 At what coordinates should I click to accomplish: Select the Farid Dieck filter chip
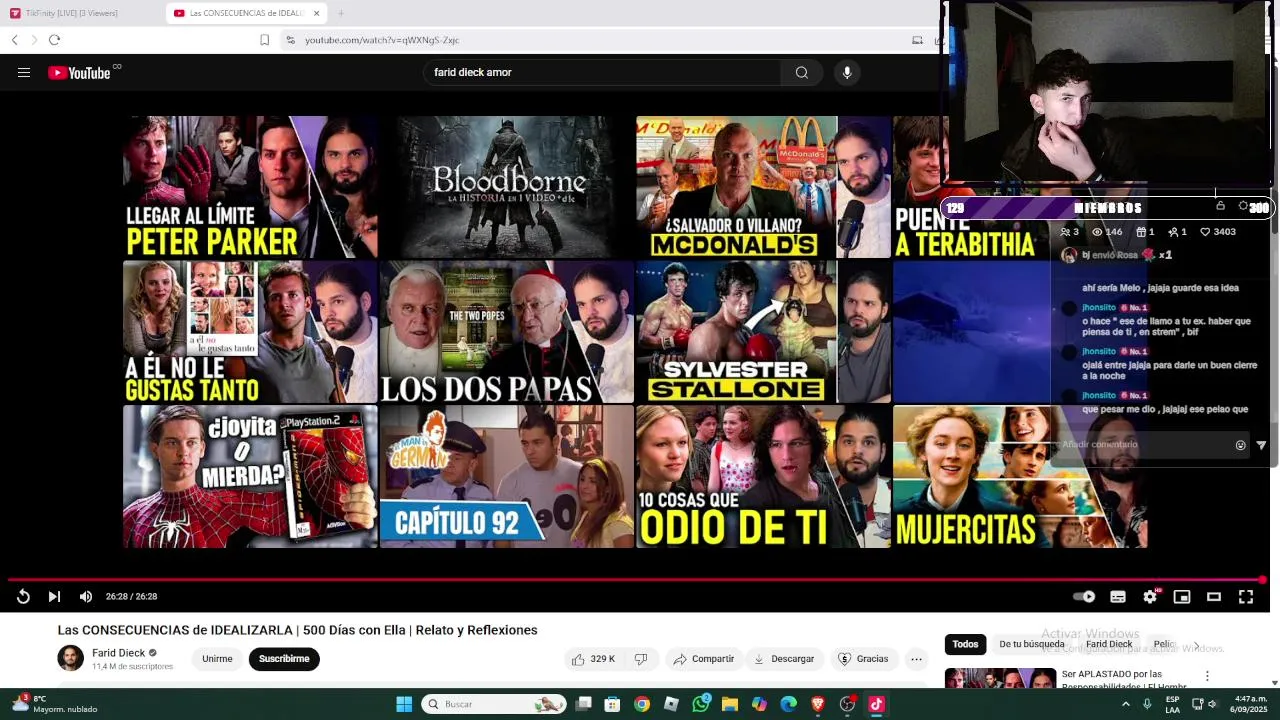coord(1109,644)
